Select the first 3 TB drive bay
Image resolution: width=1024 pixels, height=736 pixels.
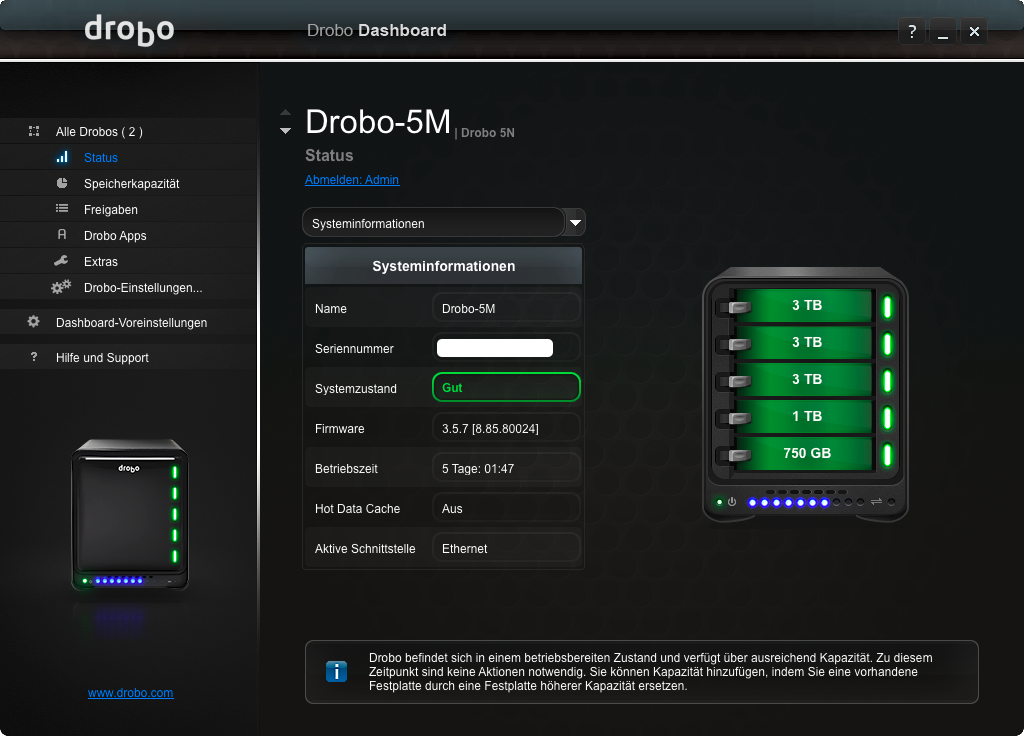tap(804, 306)
